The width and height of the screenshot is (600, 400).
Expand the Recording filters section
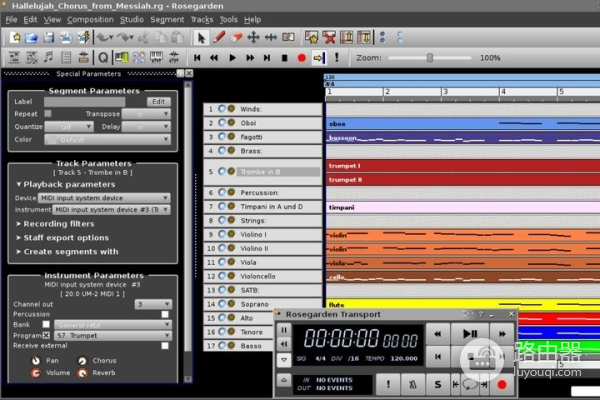[60, 224]
